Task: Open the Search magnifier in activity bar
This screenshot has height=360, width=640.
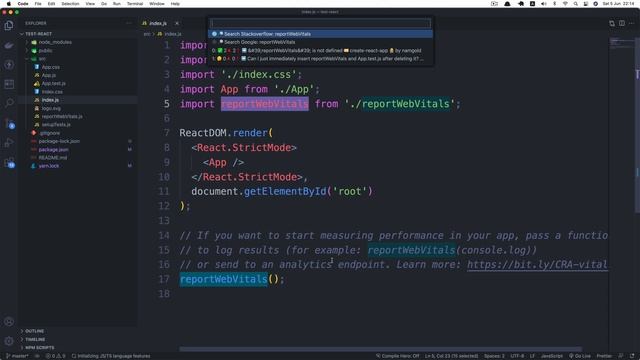Action: pos(9,103)
